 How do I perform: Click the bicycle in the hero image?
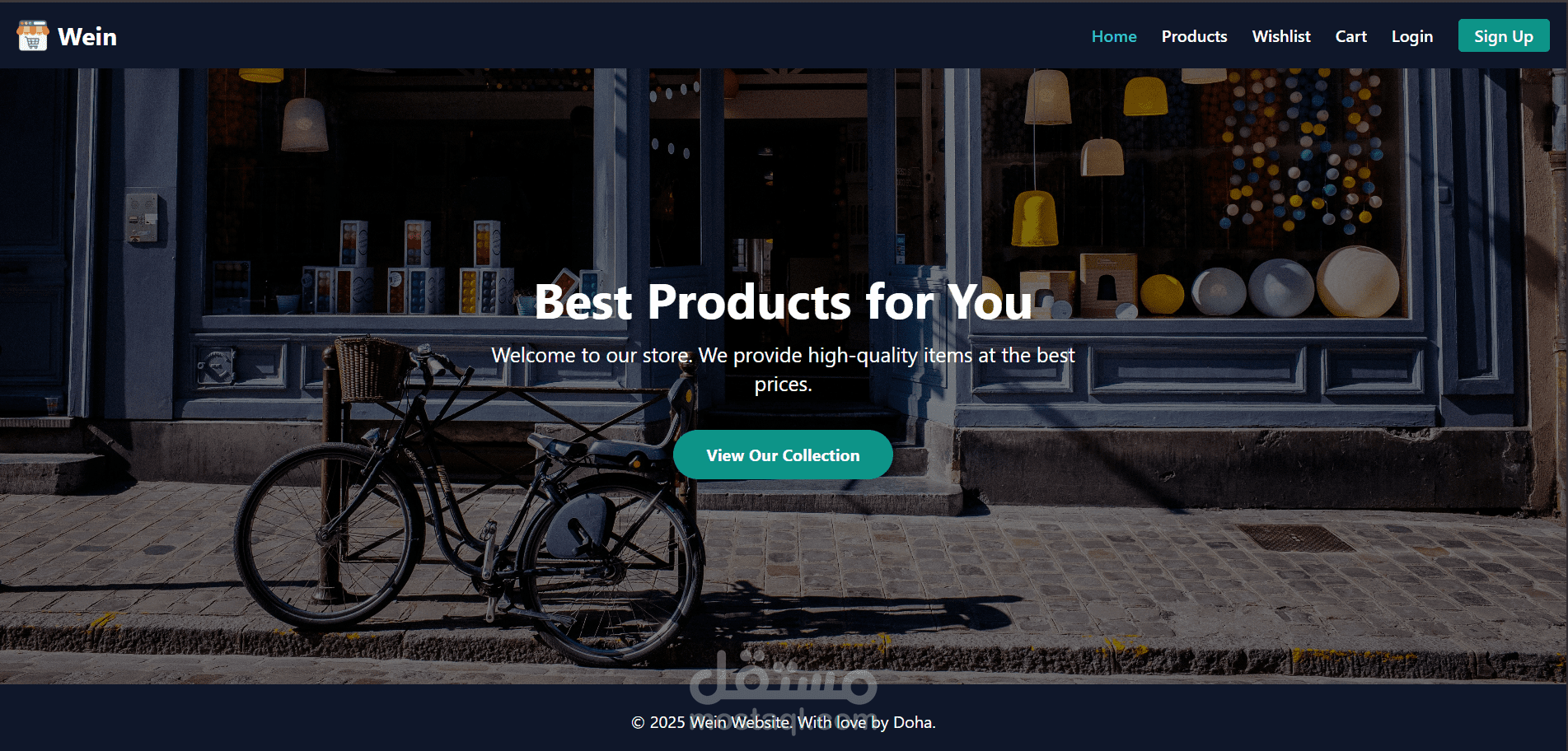pos(470,502)
